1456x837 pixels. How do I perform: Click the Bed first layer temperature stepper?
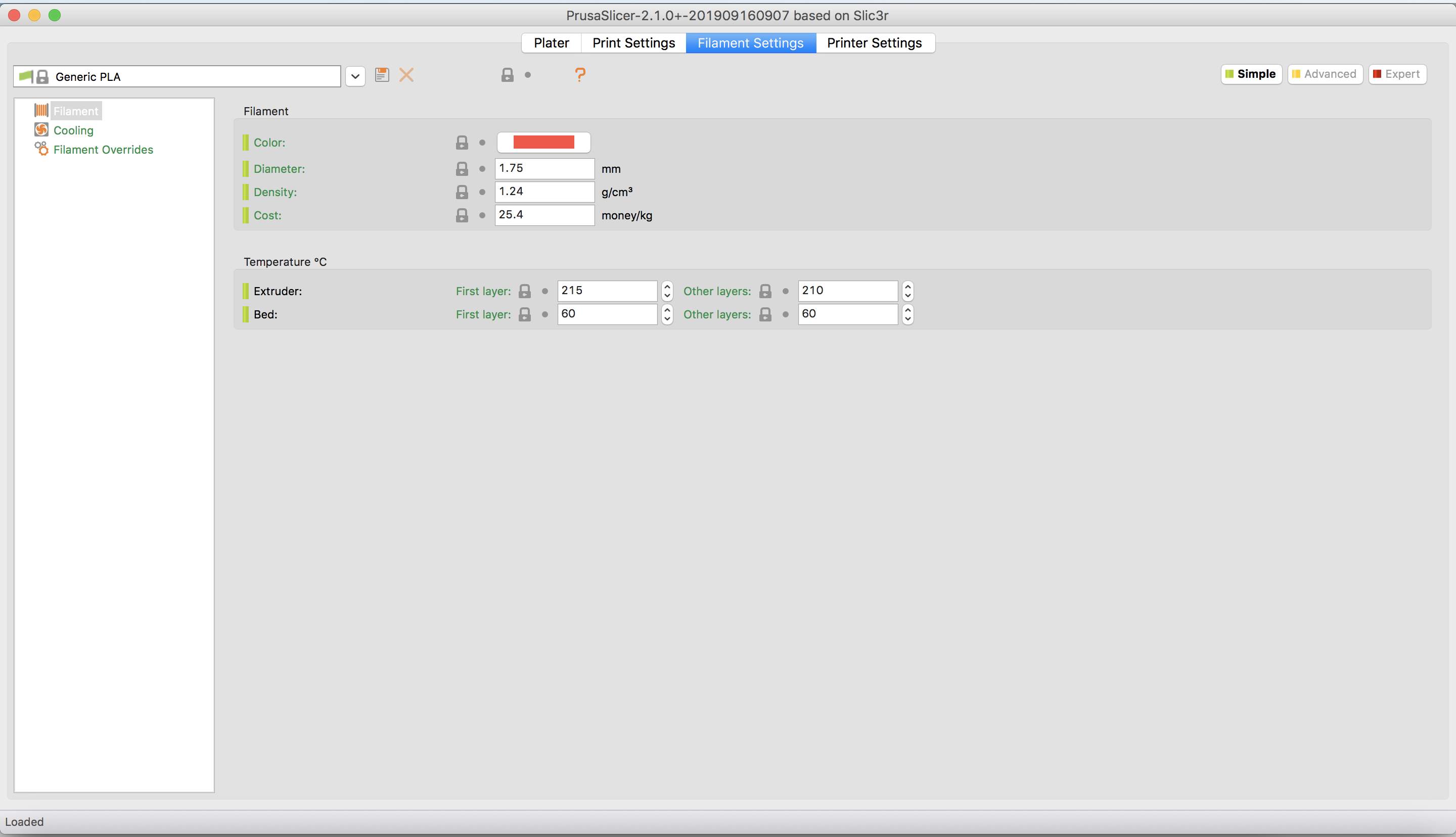click(667, 314)
